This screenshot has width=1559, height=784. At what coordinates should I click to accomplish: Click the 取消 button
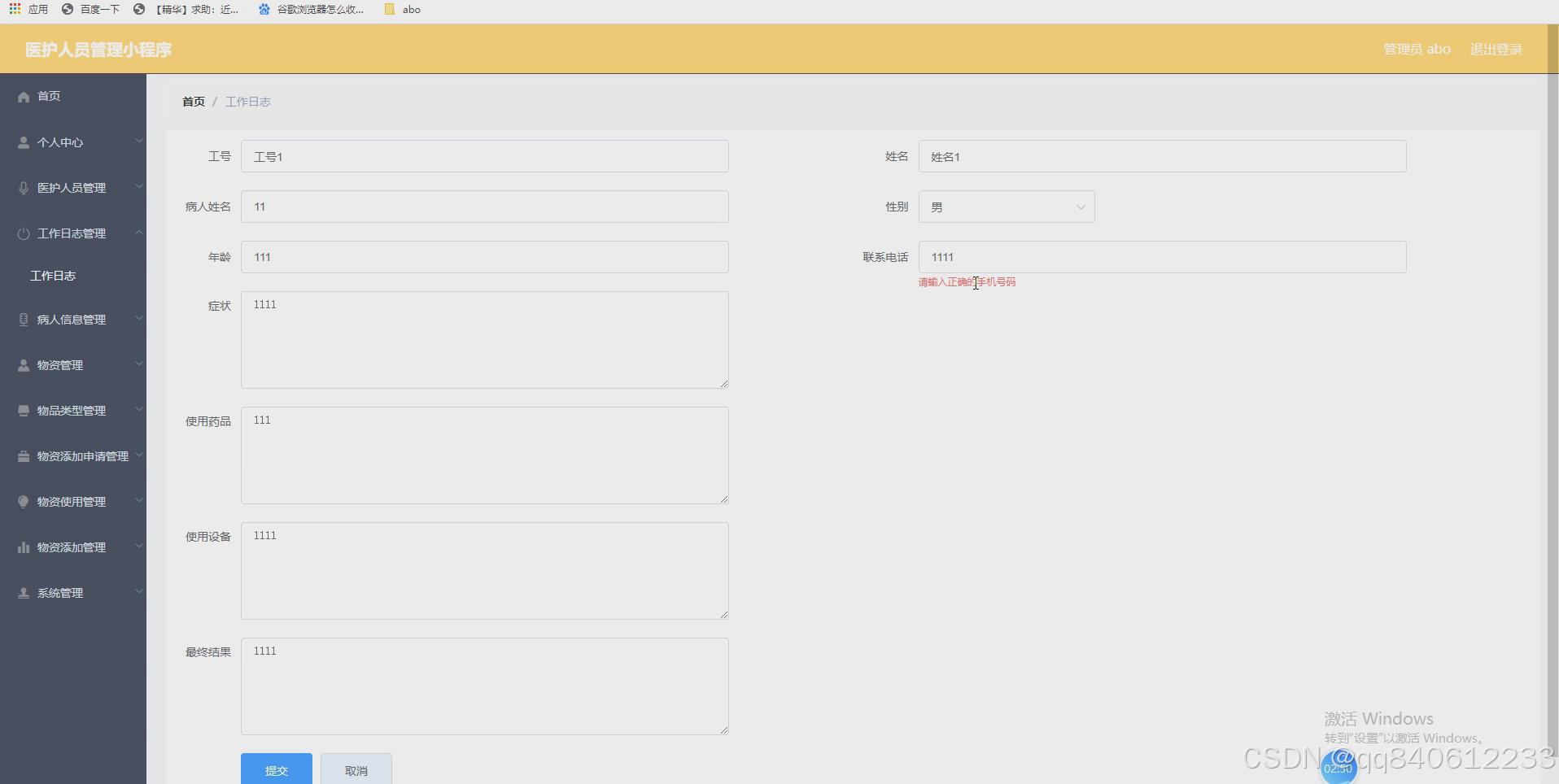[356, 769]
